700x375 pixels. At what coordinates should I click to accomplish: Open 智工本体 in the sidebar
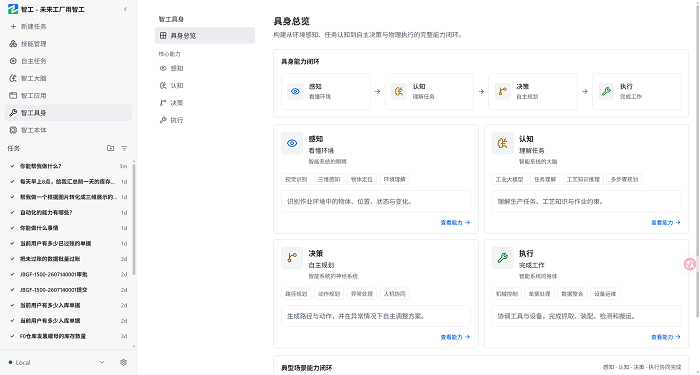click(x=68, y=130)
